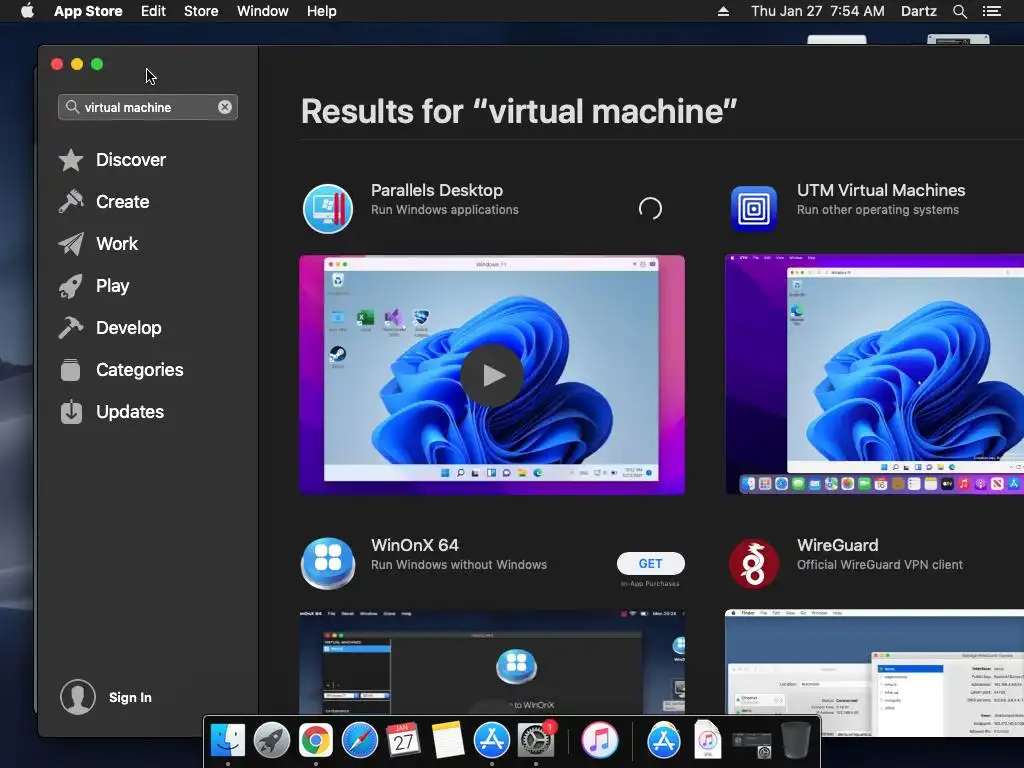This screenshot has height=768, width=1024.
Task: Click the virtual machine search text field
Action: pyautogui.click(x=148, y=107)
